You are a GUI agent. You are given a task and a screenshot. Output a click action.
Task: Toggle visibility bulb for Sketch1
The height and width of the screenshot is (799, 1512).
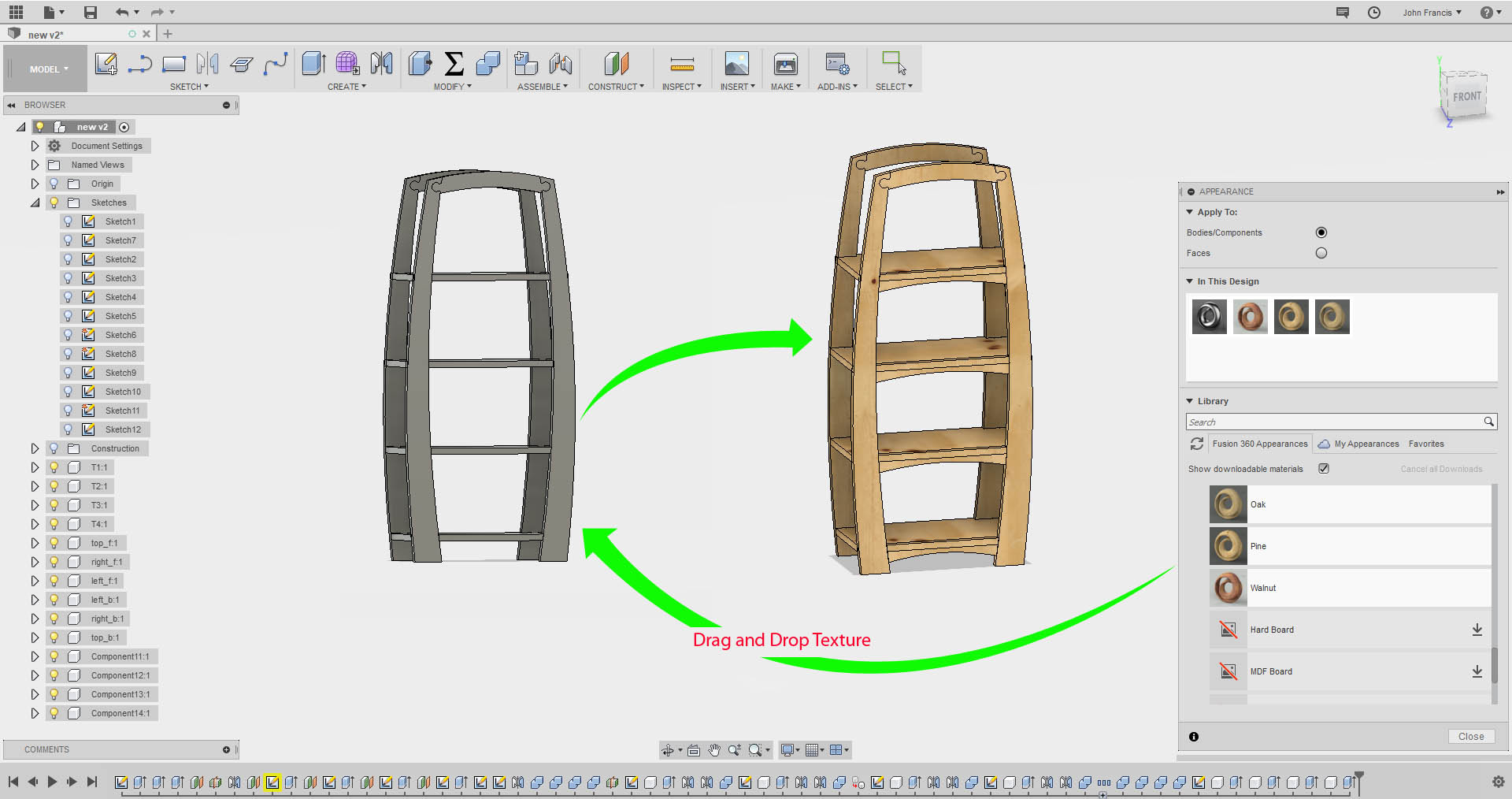69,221
